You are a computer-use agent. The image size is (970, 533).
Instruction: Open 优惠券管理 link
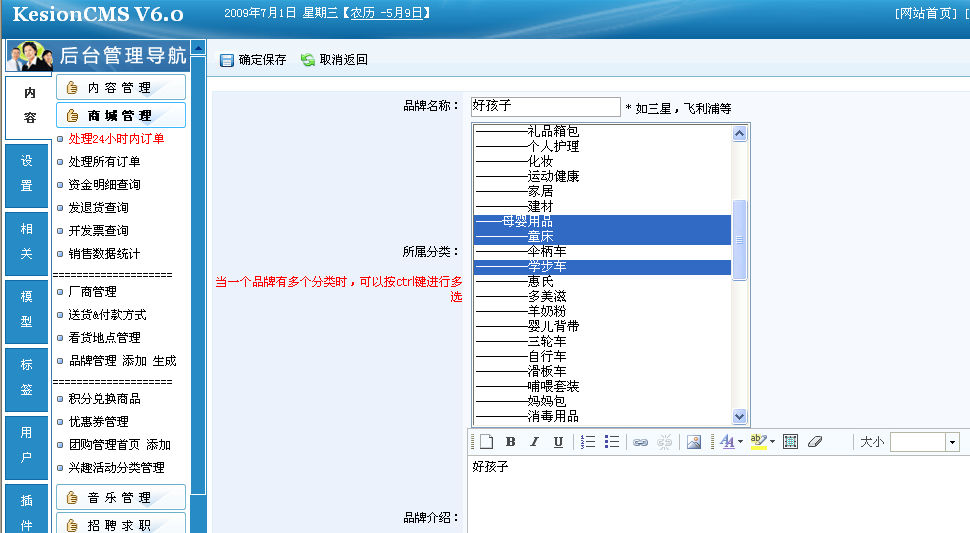tap(98, 422)
